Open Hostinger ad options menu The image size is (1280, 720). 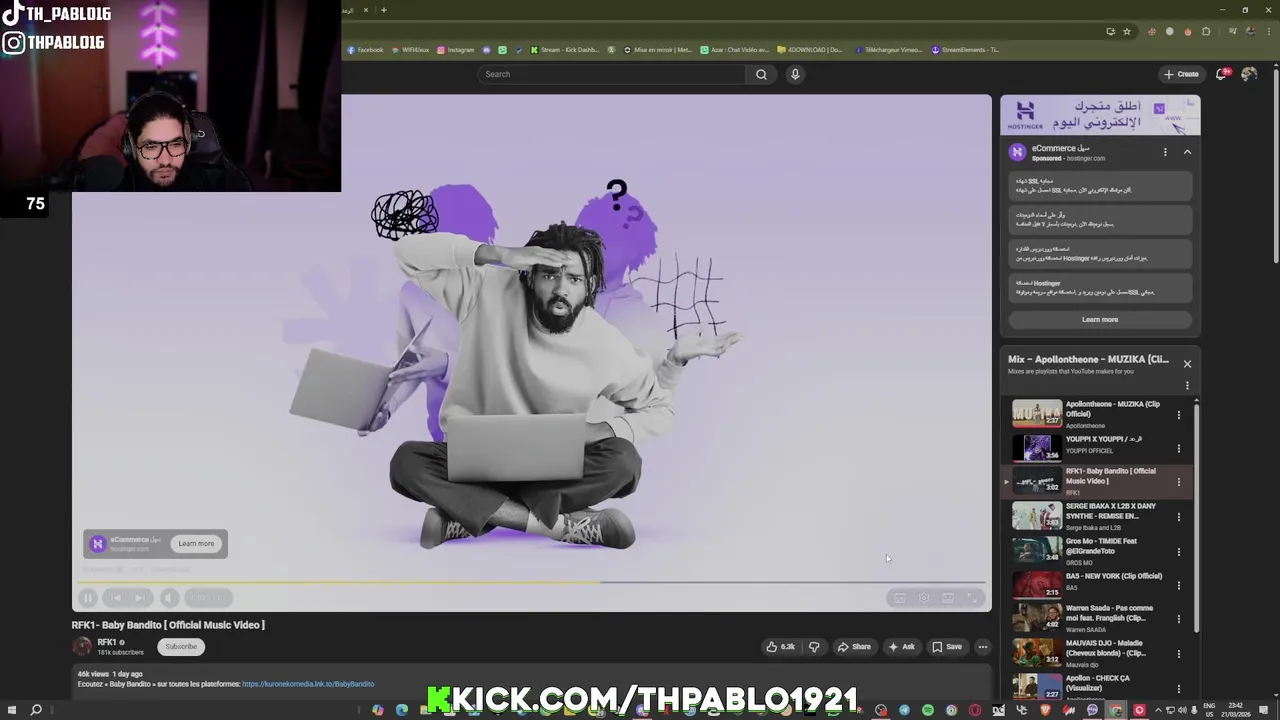click(x=1165, y=152)
